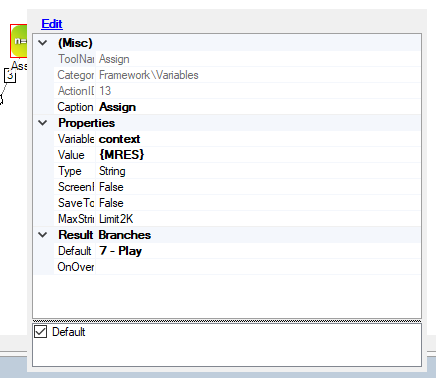Select the Default branch value 7 - Play
Viewport: 436px width, 378px height.
click(258, 251)
